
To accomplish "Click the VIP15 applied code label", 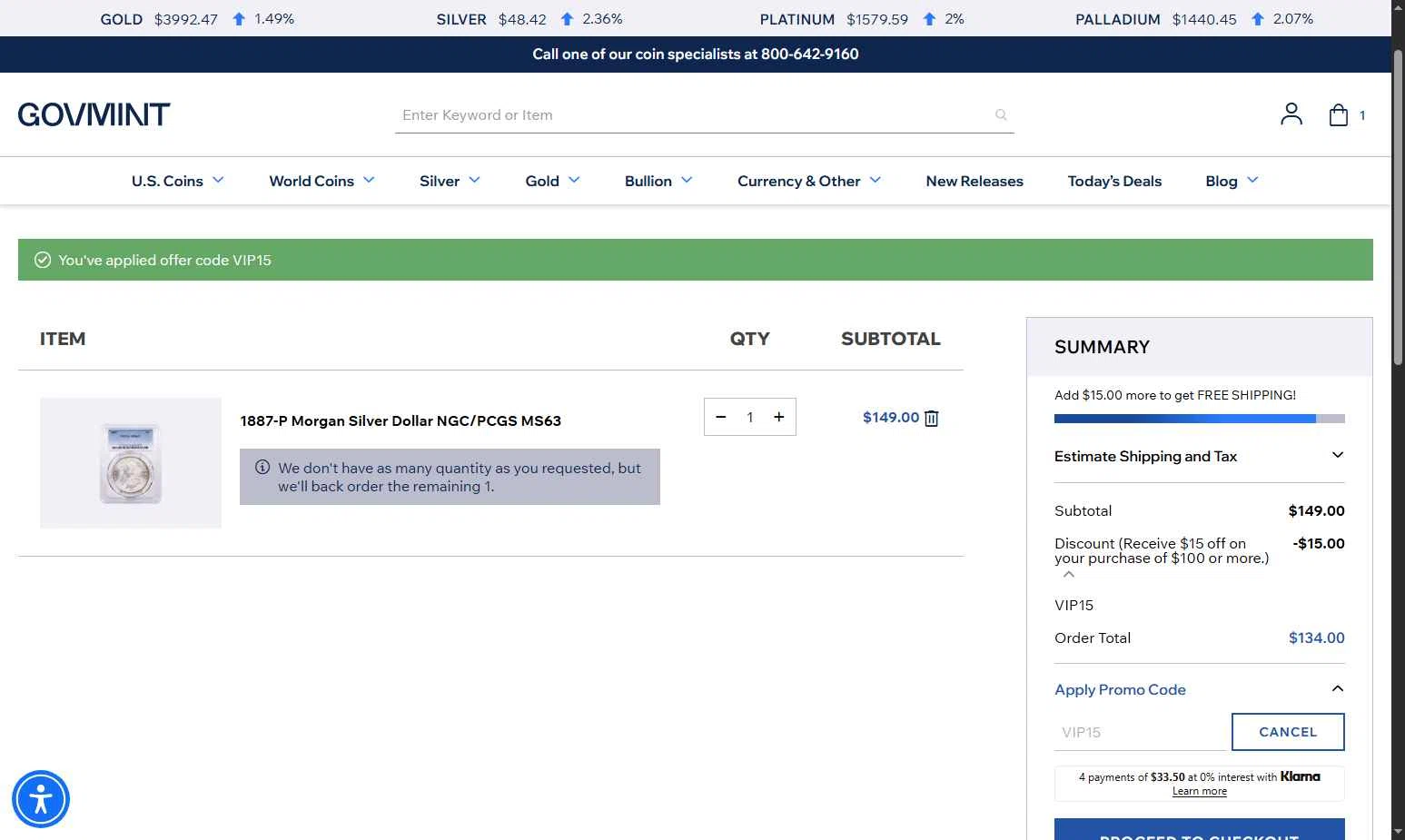I will [x=1074, y=605].
